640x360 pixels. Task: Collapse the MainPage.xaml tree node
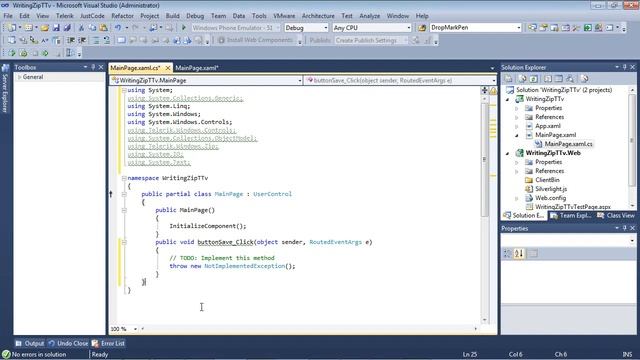[x=517, y=135]
